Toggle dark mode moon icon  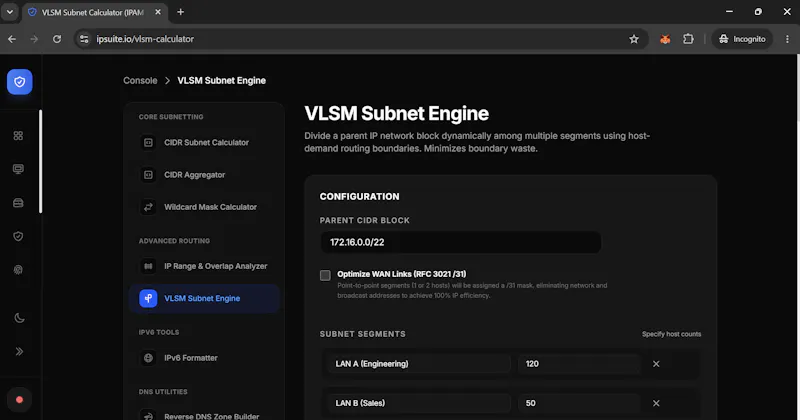point(19,318)
